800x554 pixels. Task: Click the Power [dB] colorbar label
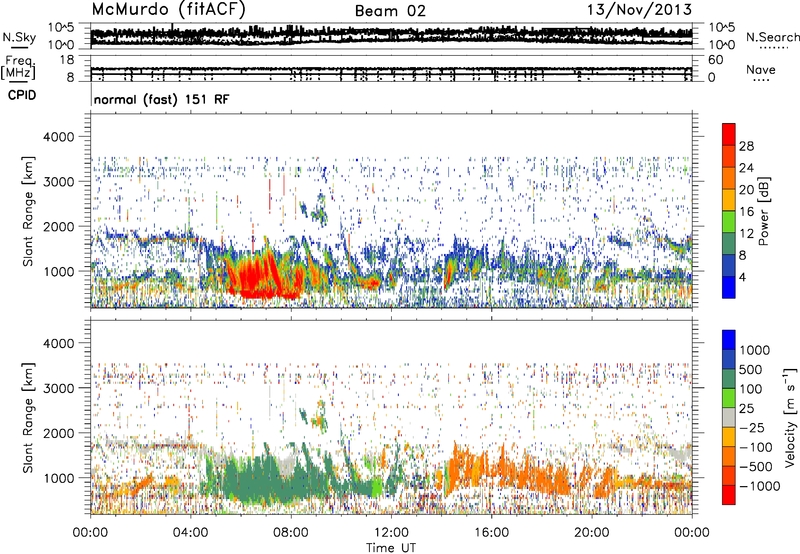[x=764, y=211]
